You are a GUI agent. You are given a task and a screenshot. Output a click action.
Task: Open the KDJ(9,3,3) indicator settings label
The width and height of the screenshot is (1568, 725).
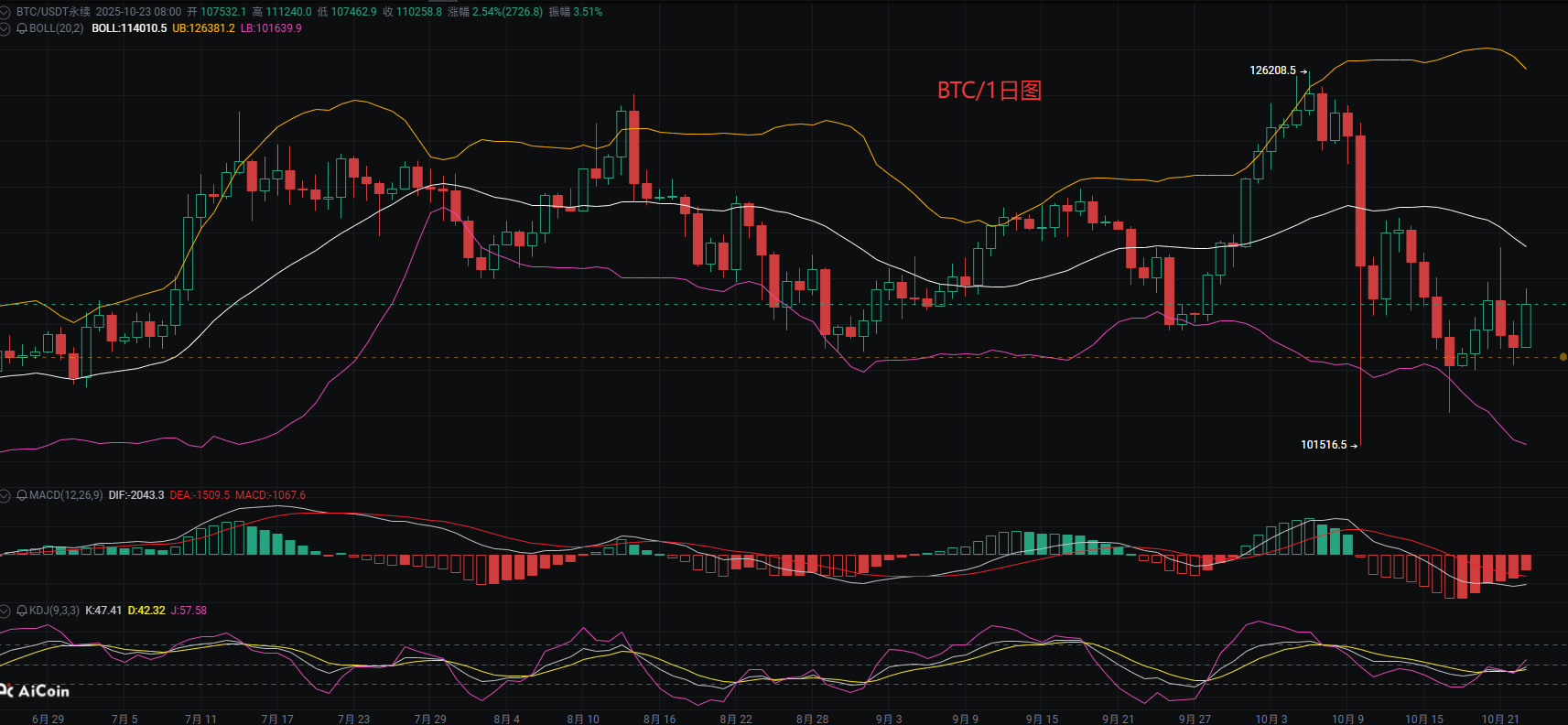pos(54,611)
